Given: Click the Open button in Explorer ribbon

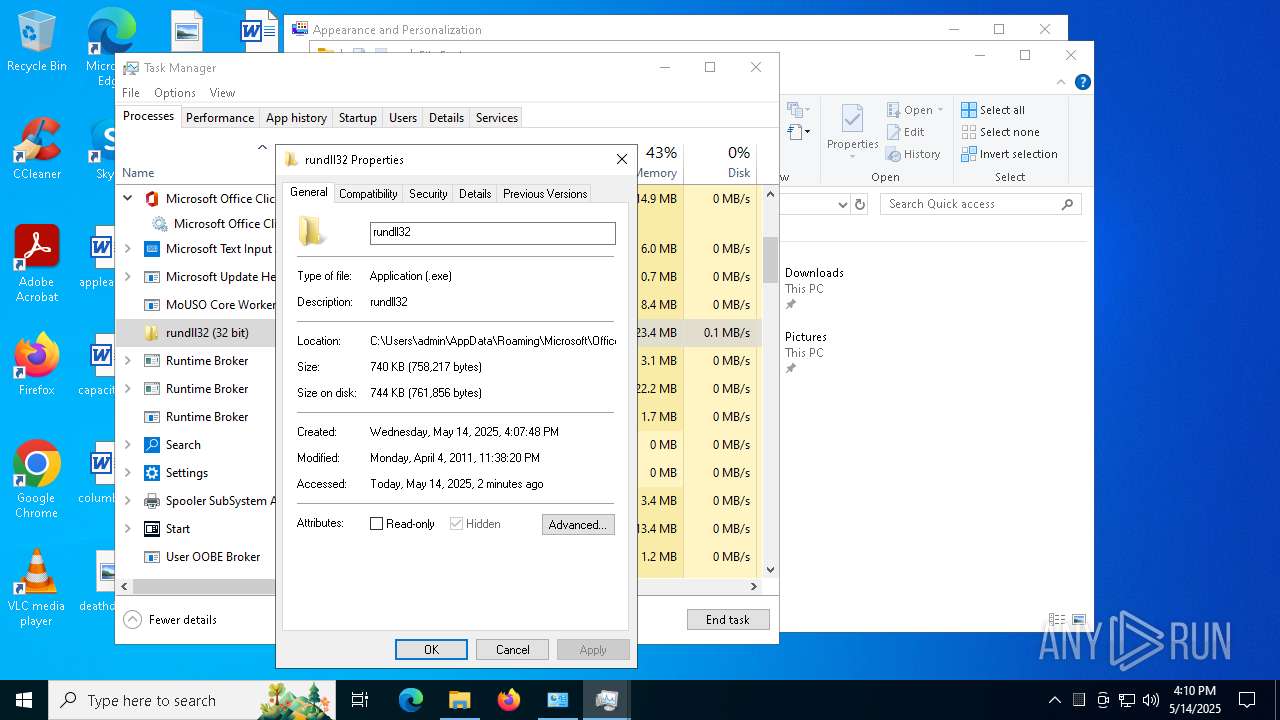Looking at the screenshot, I should (915, 110).
